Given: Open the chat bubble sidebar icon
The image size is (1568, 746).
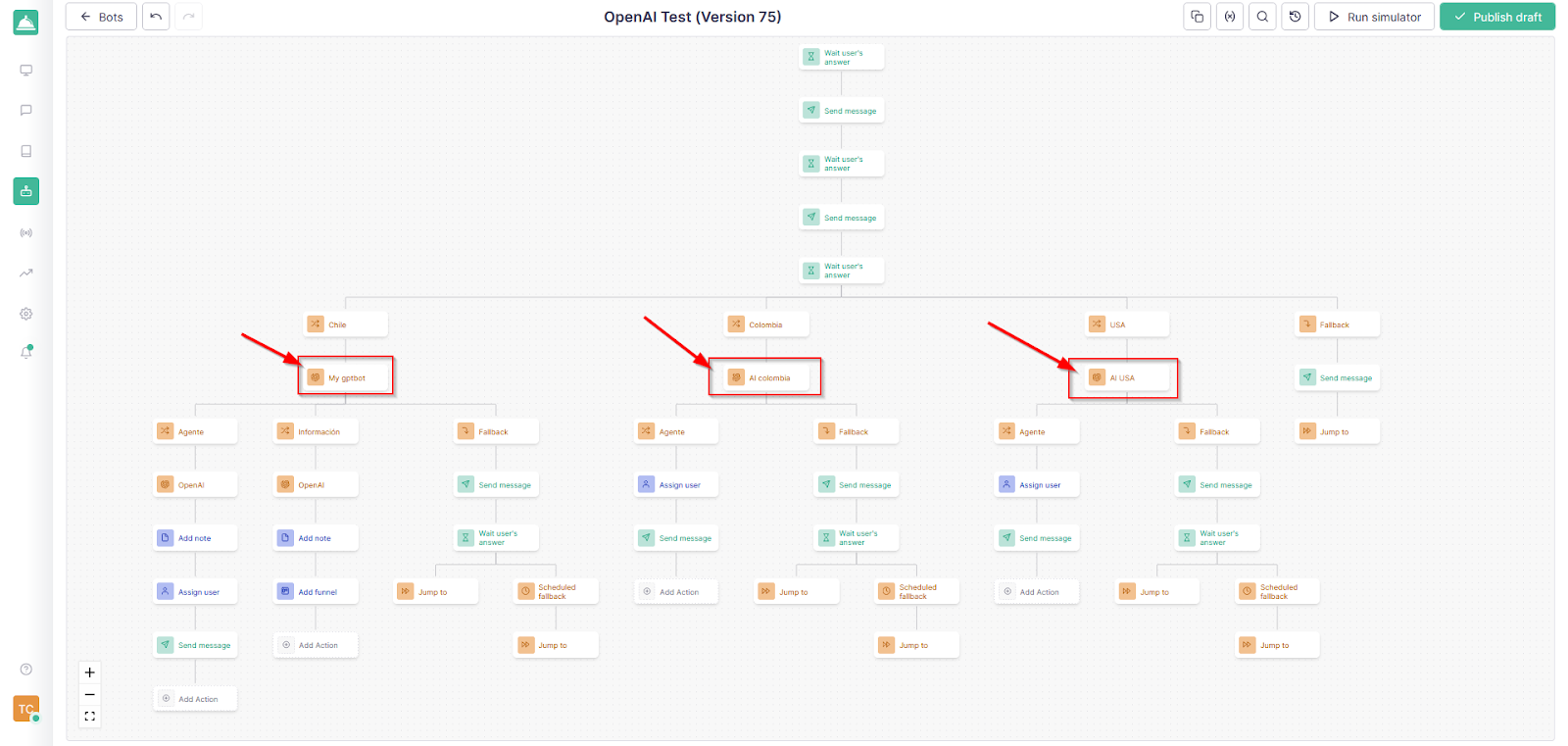Looking at the screenshot, I should [26, 111].
